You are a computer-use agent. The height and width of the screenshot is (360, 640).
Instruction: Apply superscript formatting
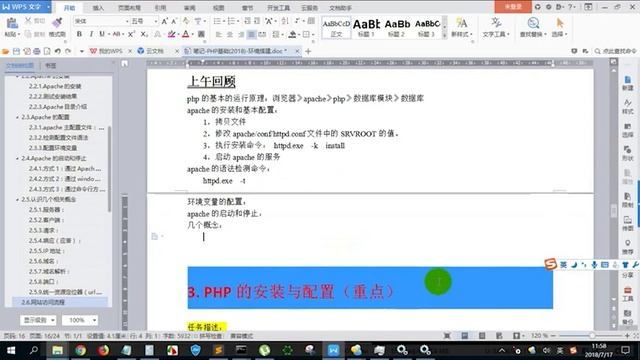[x=131, y=34]
